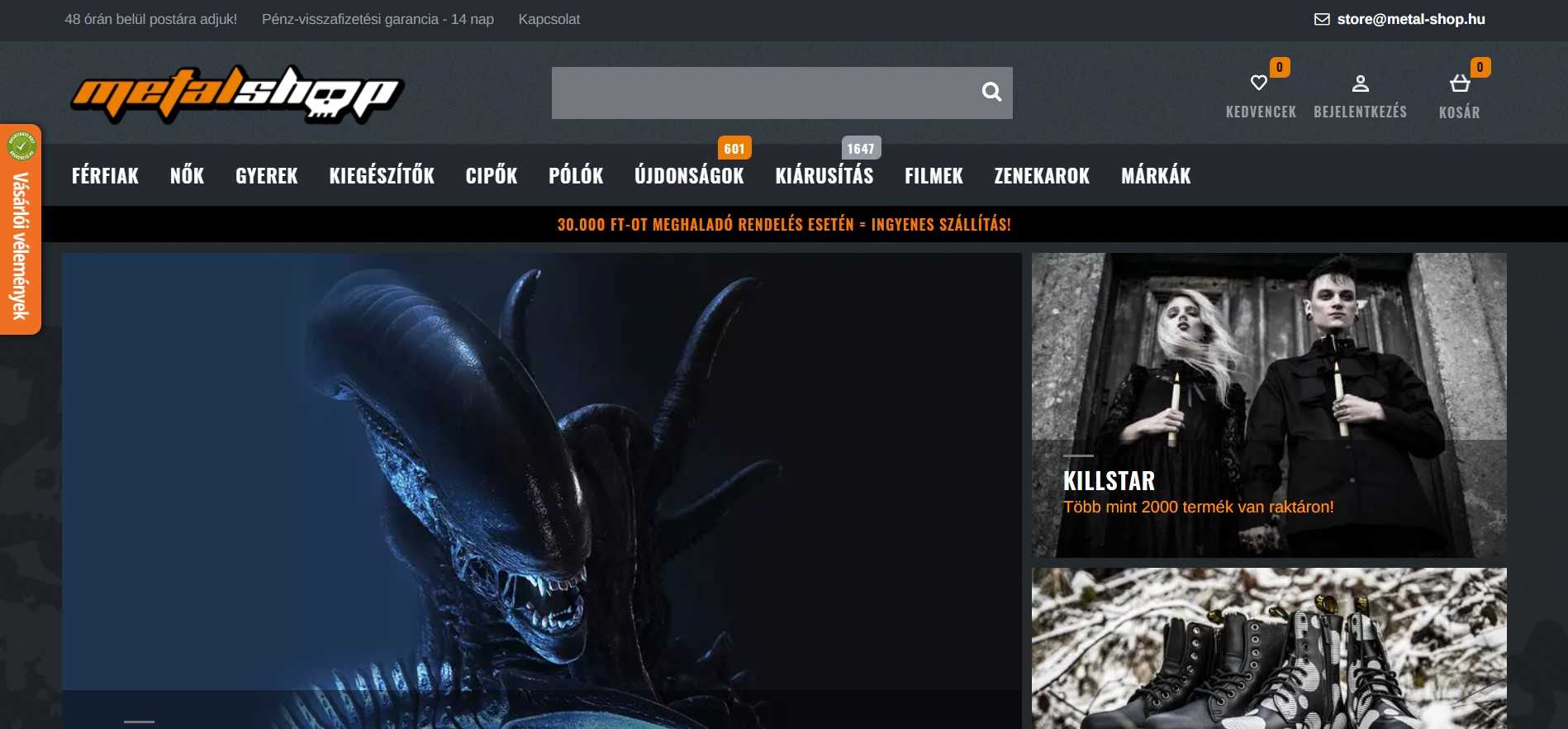Go to KIÁRUSÍTÁS page
This screenshot has height=729, width=1568.
[824, 175]
